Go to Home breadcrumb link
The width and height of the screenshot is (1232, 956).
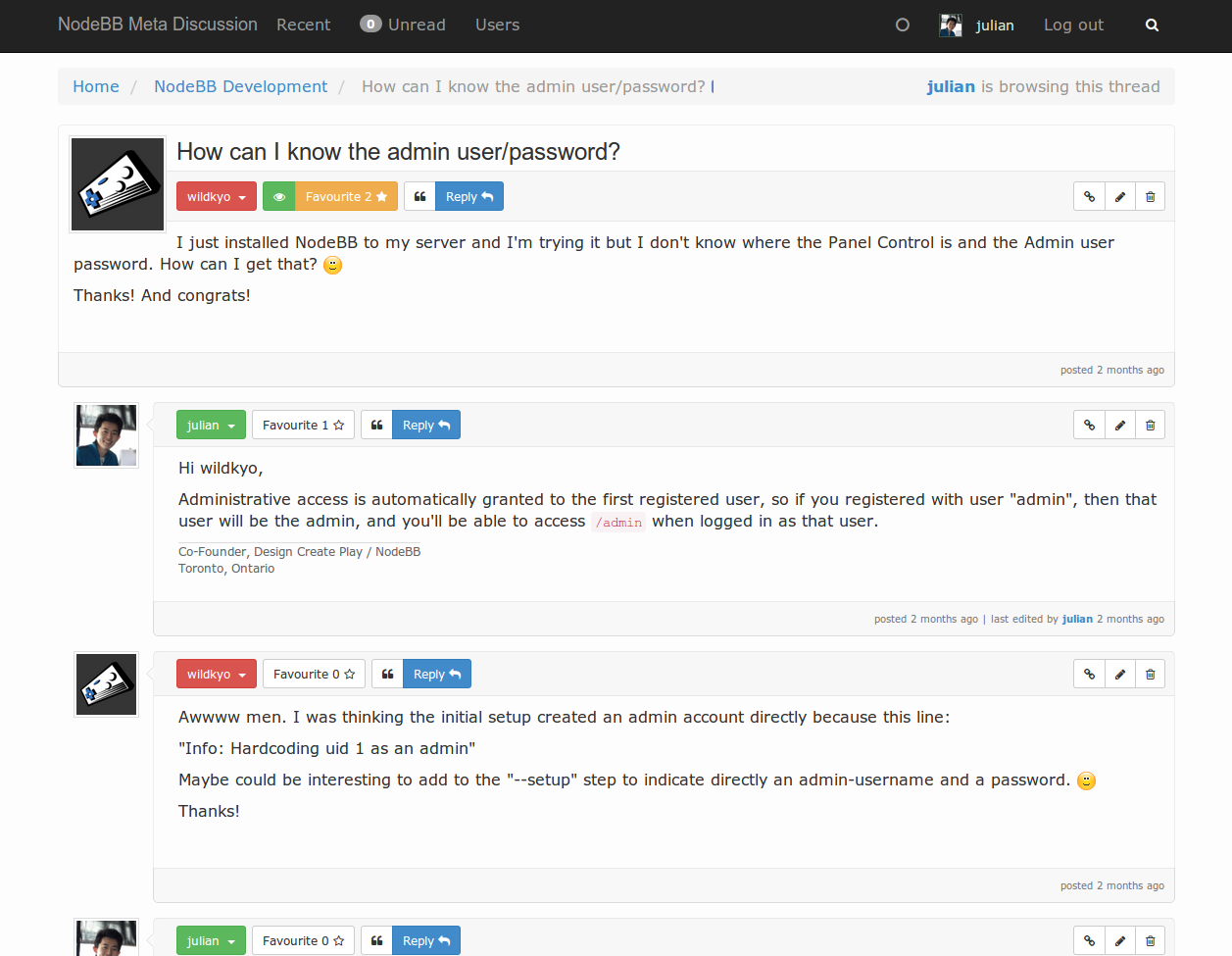point(96,86)
